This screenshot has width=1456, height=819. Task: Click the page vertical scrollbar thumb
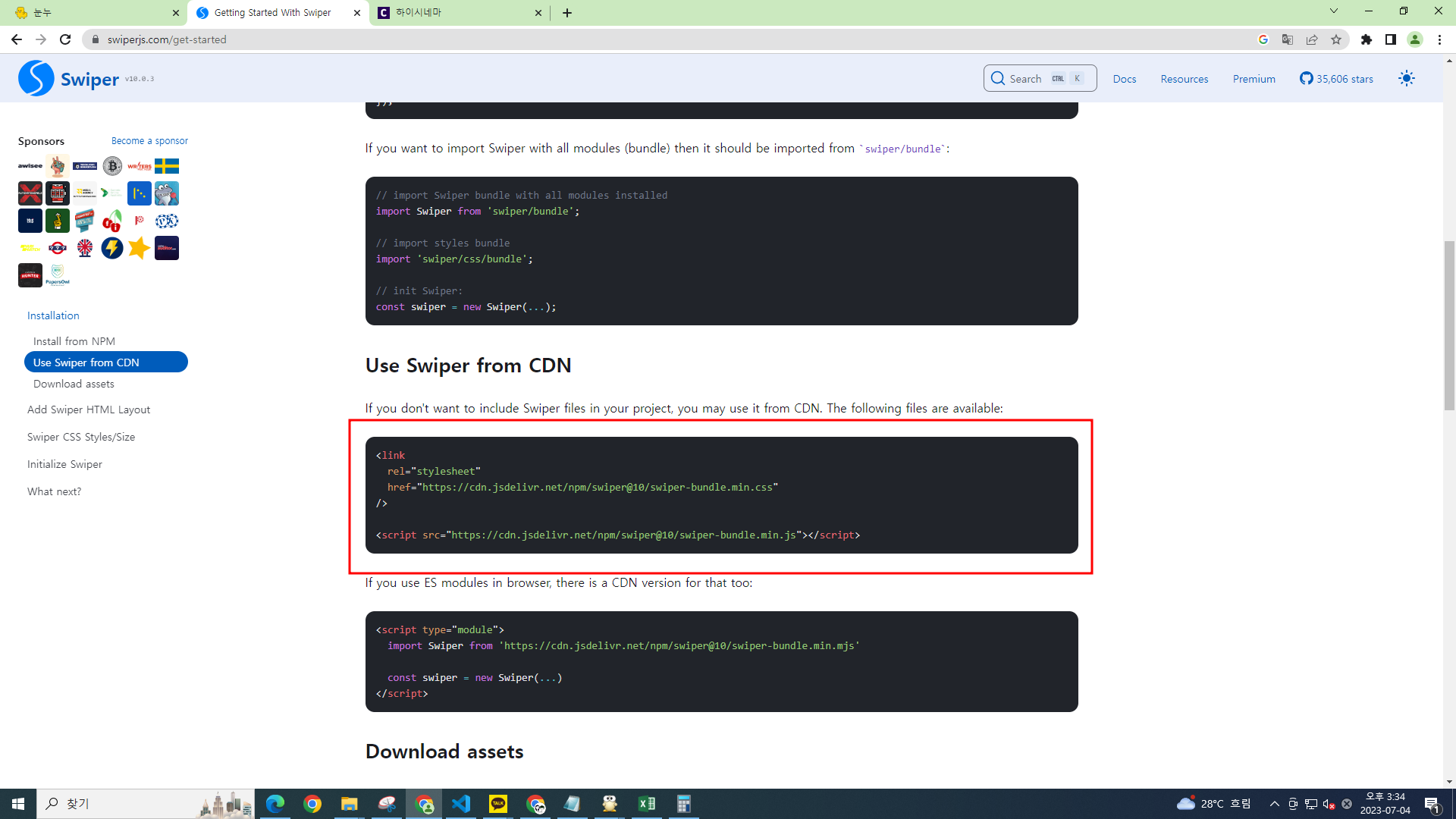[1449, 326]
